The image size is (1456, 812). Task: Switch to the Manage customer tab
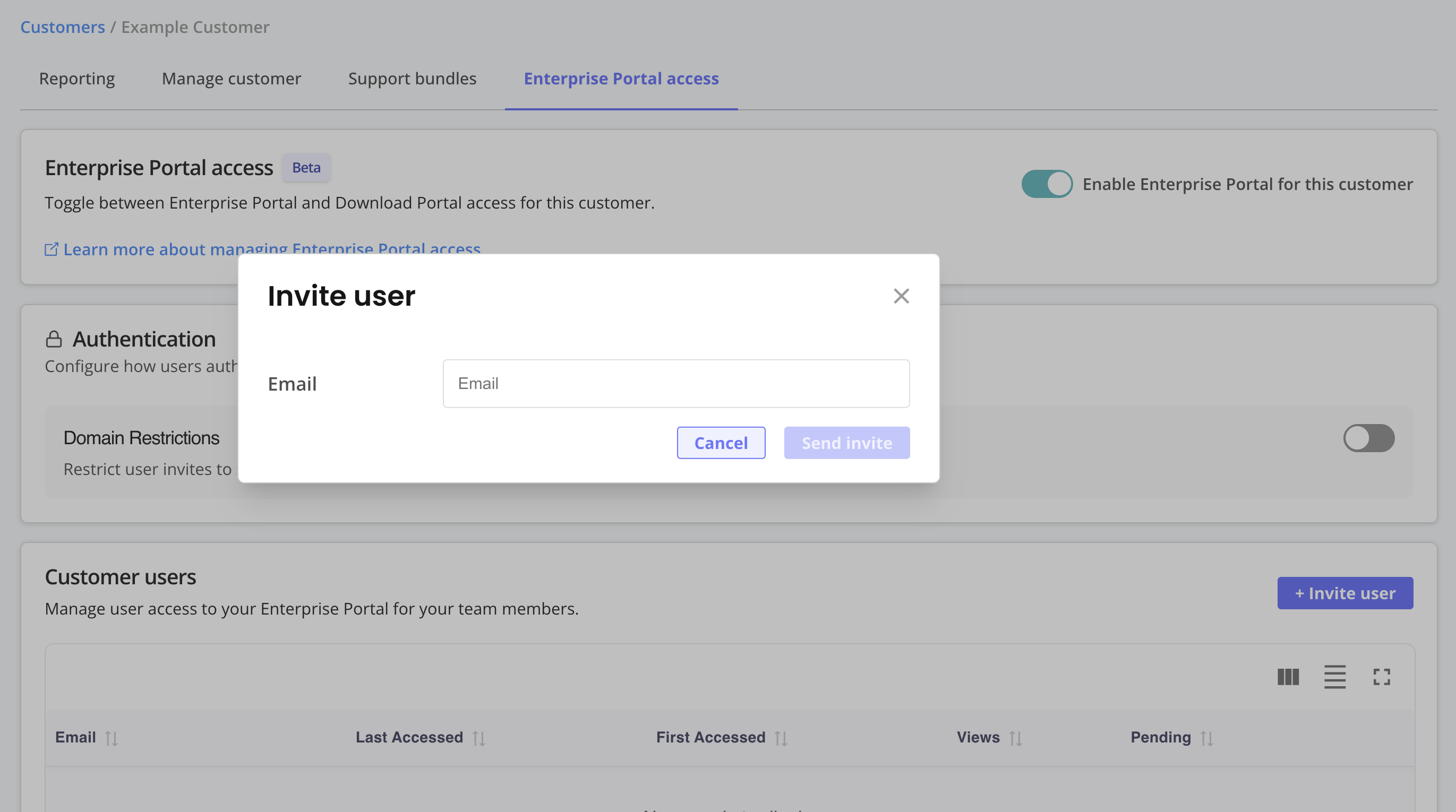[x=231, y=79]
